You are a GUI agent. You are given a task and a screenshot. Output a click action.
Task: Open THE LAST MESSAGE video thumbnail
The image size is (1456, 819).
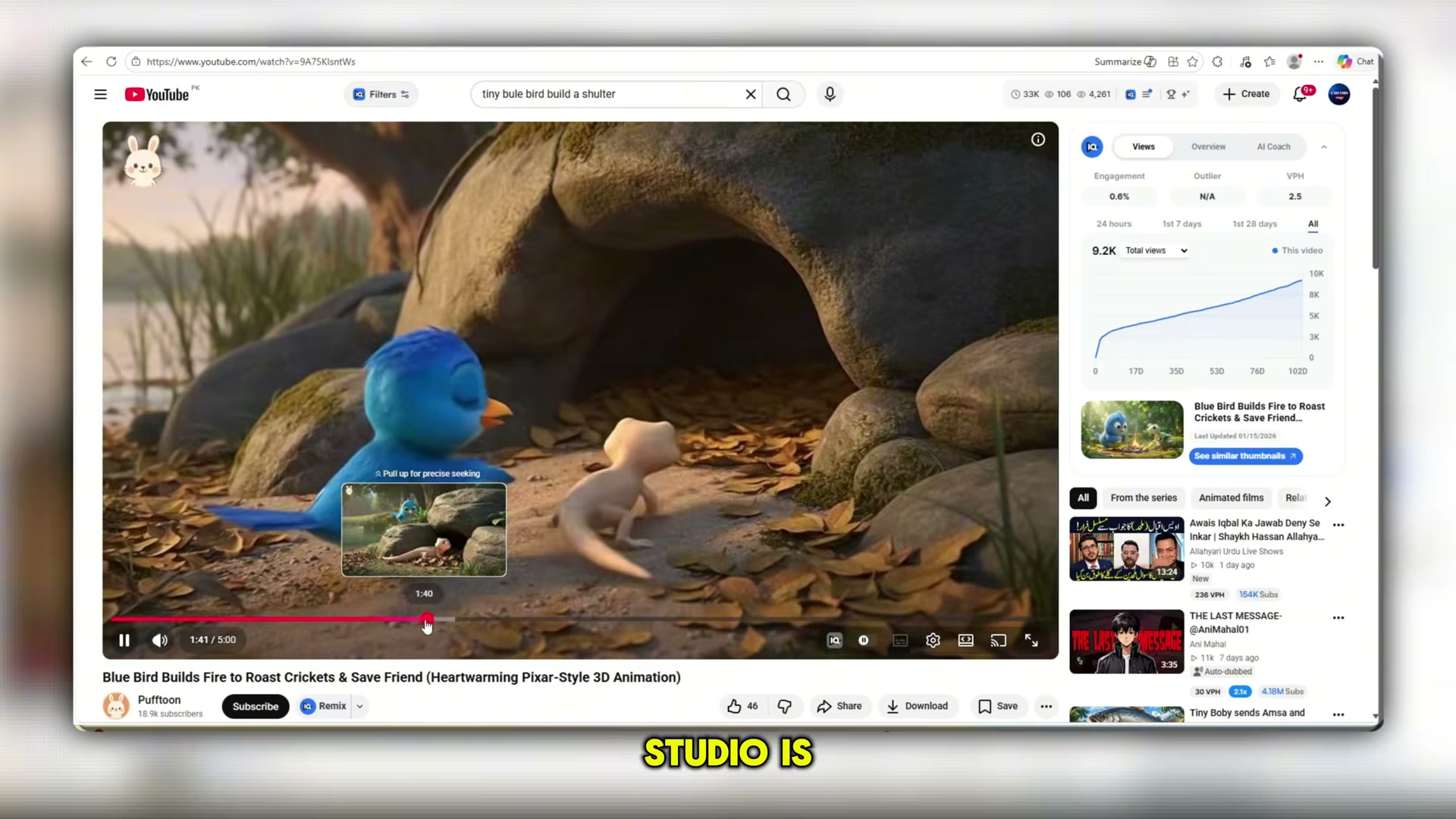point(1126,642)
